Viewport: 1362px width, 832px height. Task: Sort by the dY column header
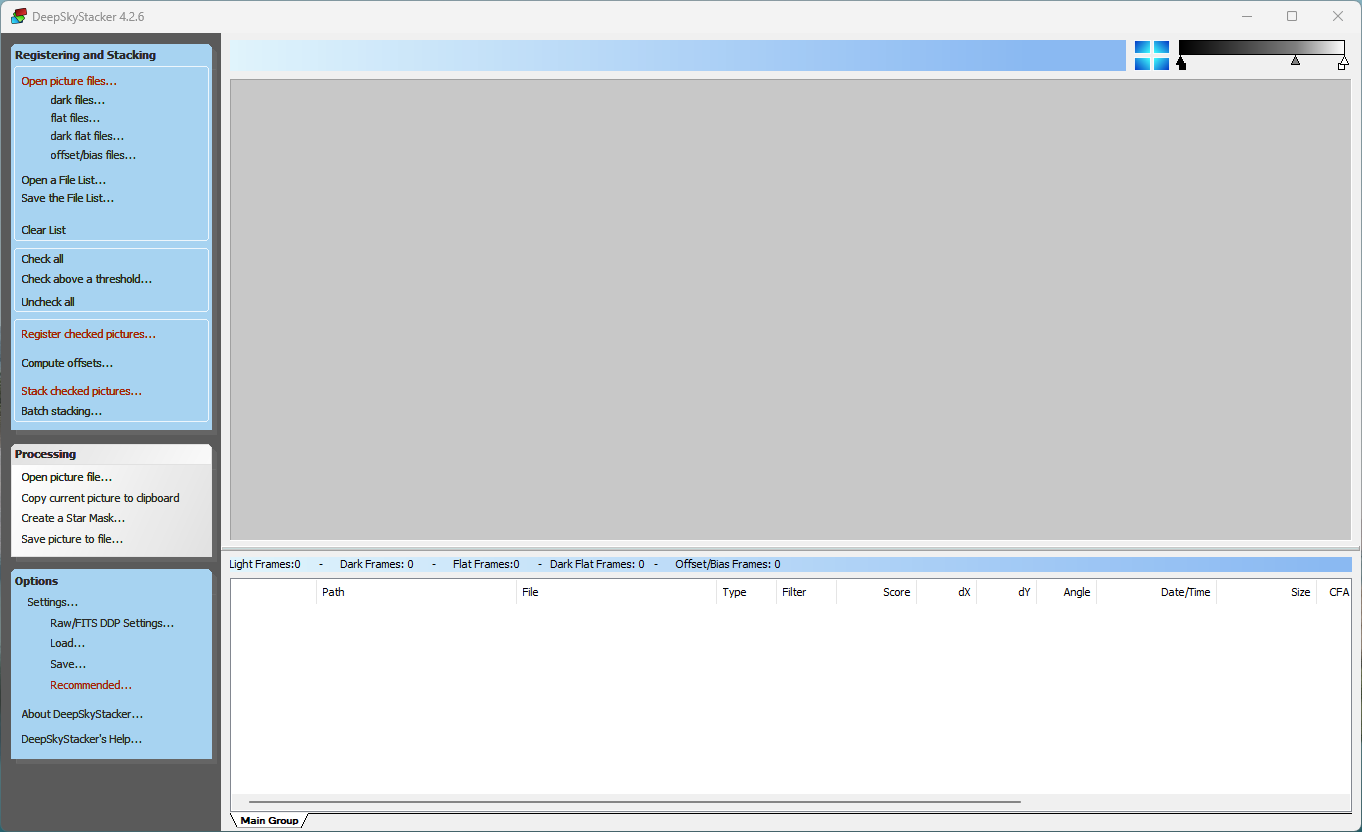point(1007,592)
